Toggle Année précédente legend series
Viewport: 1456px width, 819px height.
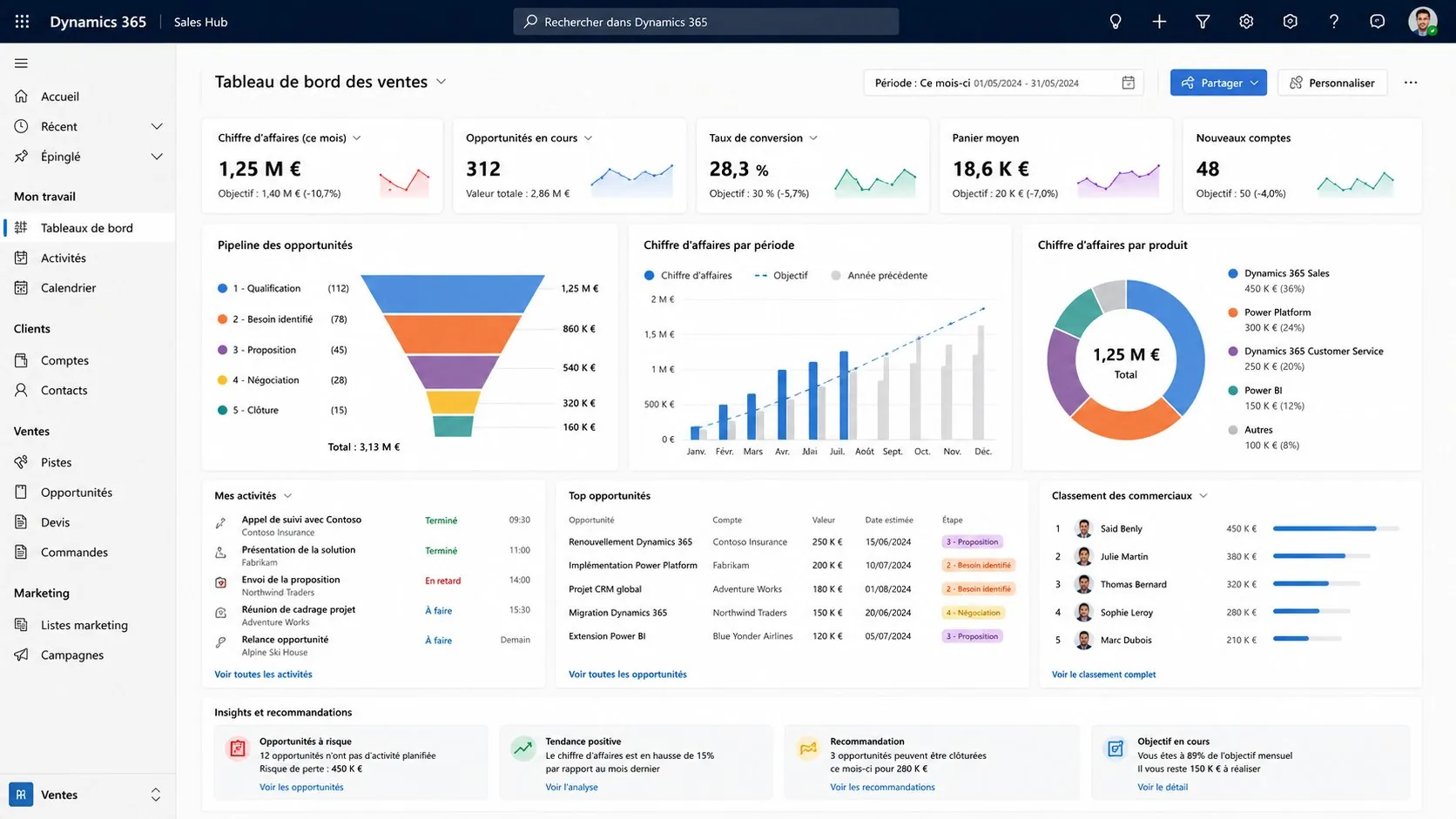(x=879, y=275)
